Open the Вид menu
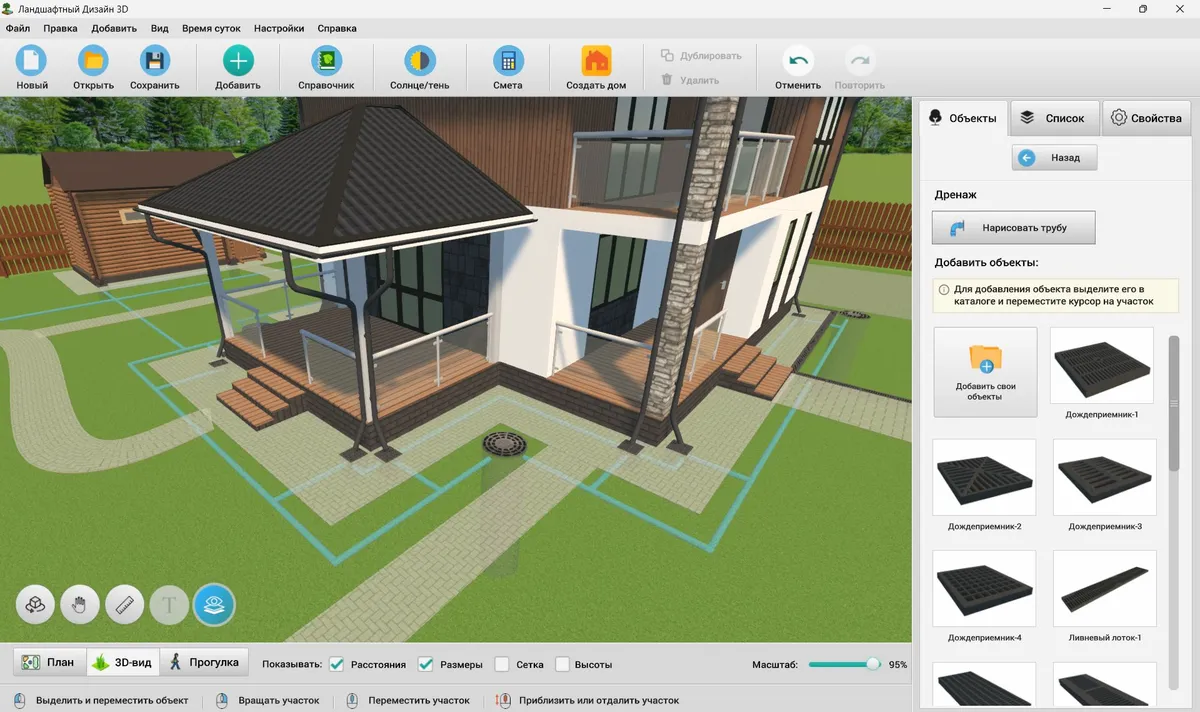The width and height of the screenshot is (1200, 712). pyautogui.click(x=159, y=29)
